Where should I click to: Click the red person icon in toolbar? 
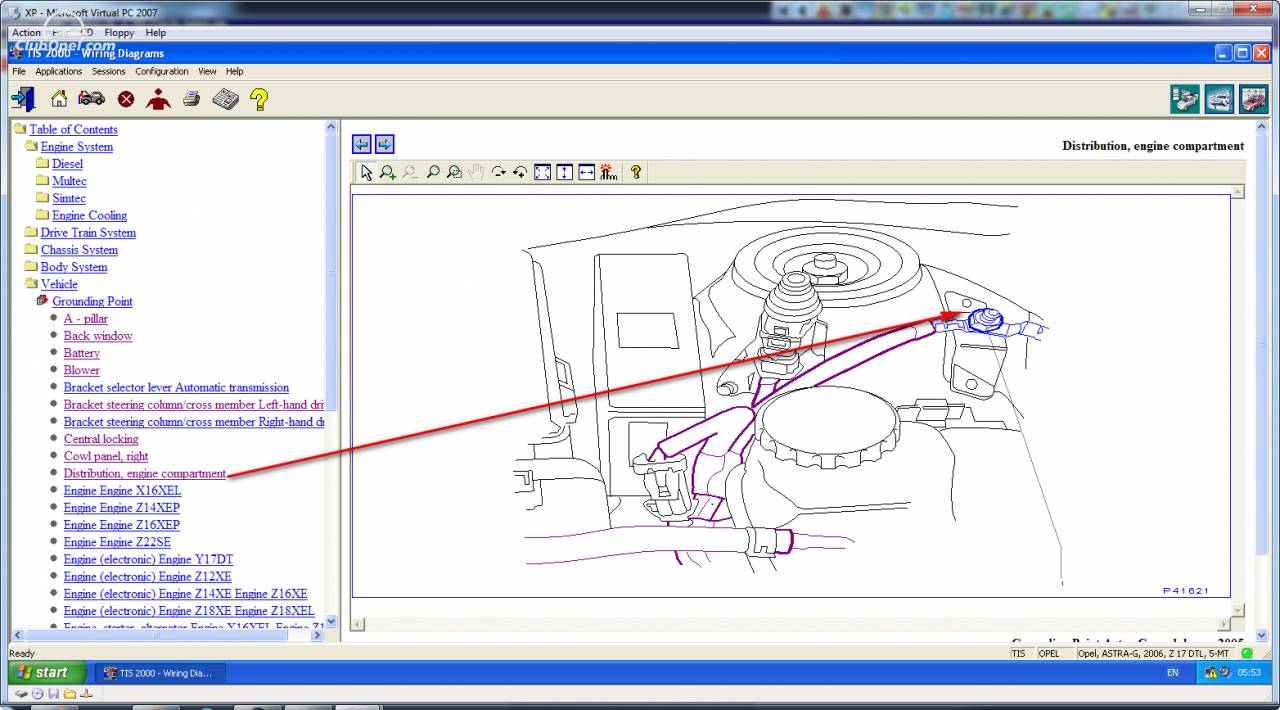coord(158,99)
